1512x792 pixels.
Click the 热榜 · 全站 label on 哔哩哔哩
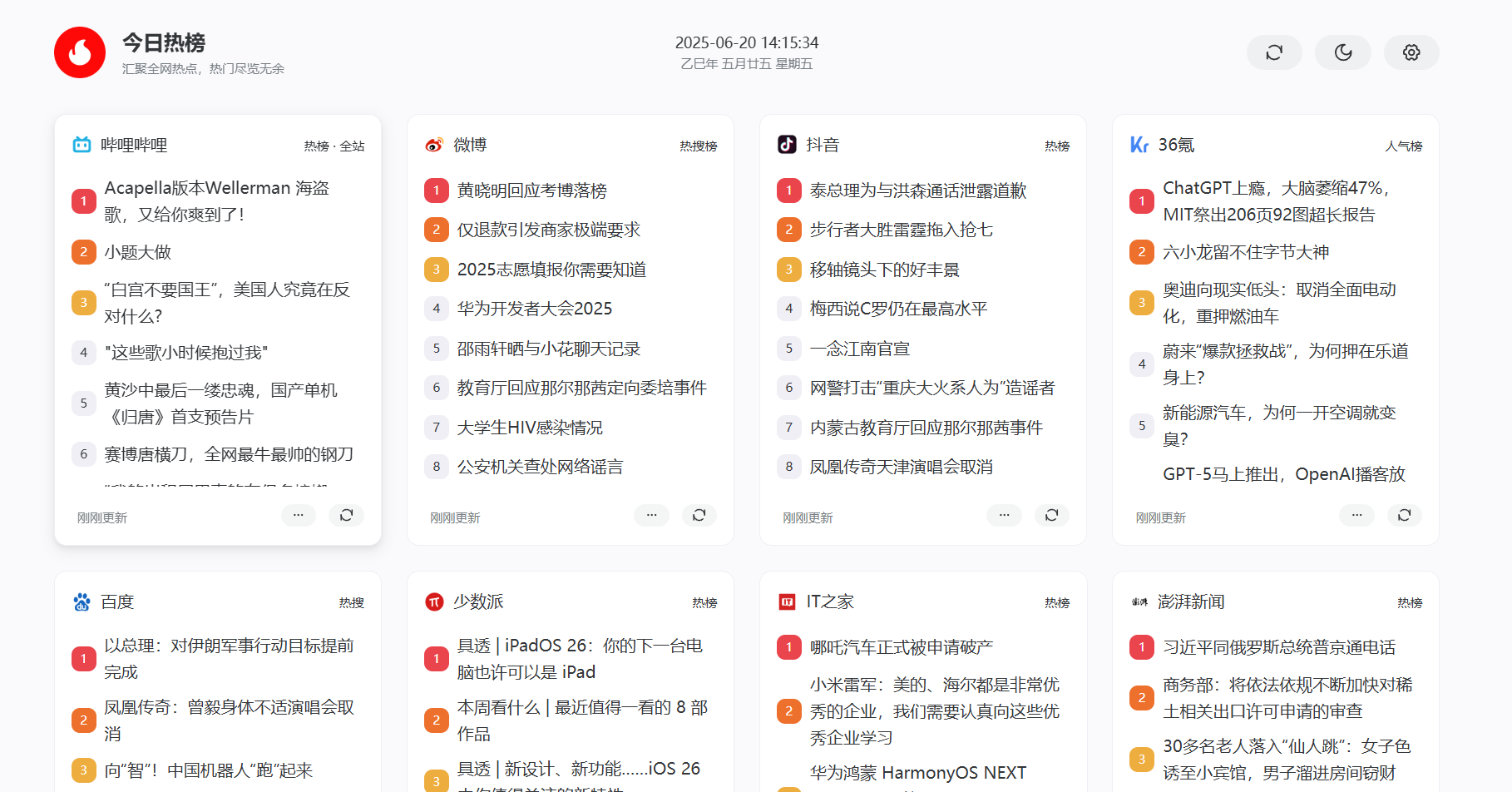334,146
